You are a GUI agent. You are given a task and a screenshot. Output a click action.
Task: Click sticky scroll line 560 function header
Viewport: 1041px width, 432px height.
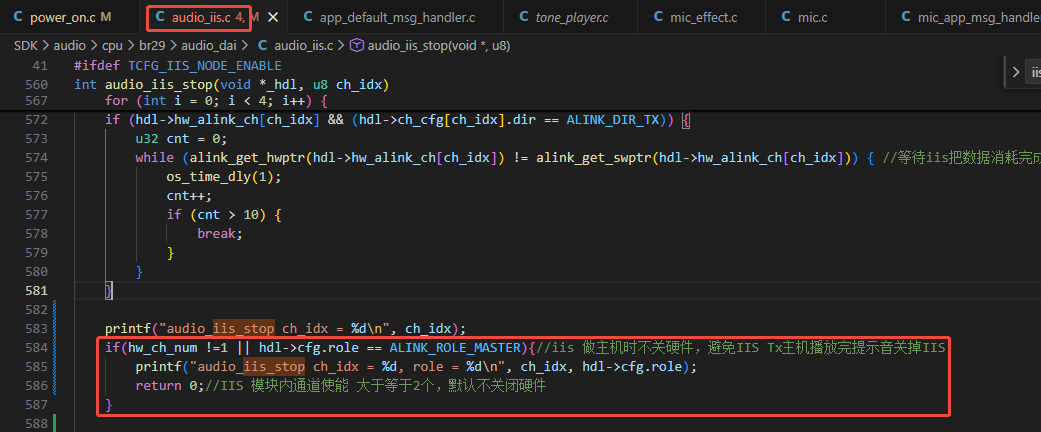point(231,84)
